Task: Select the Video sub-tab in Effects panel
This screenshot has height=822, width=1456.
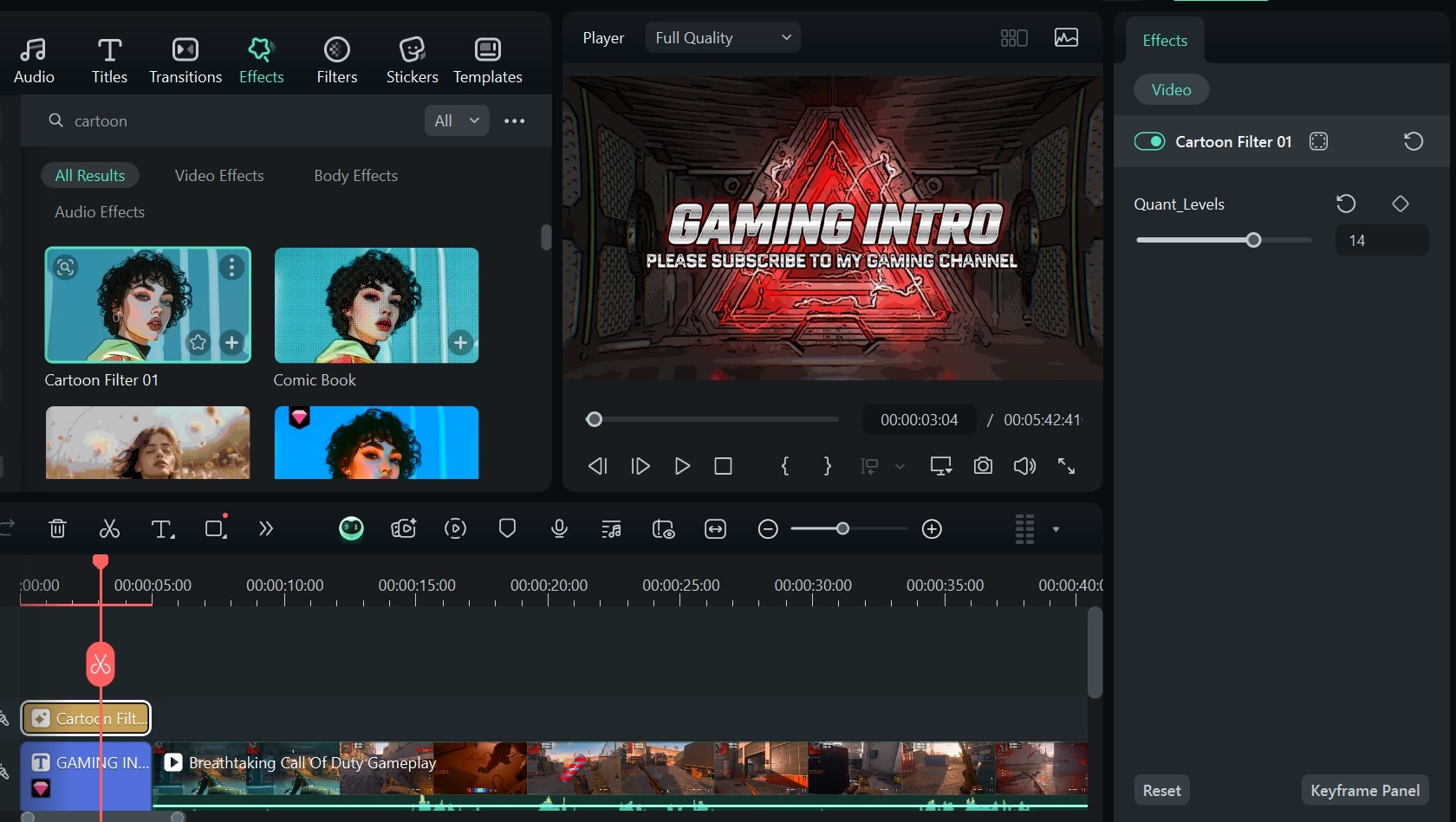Action: [x=1172, y=89]
